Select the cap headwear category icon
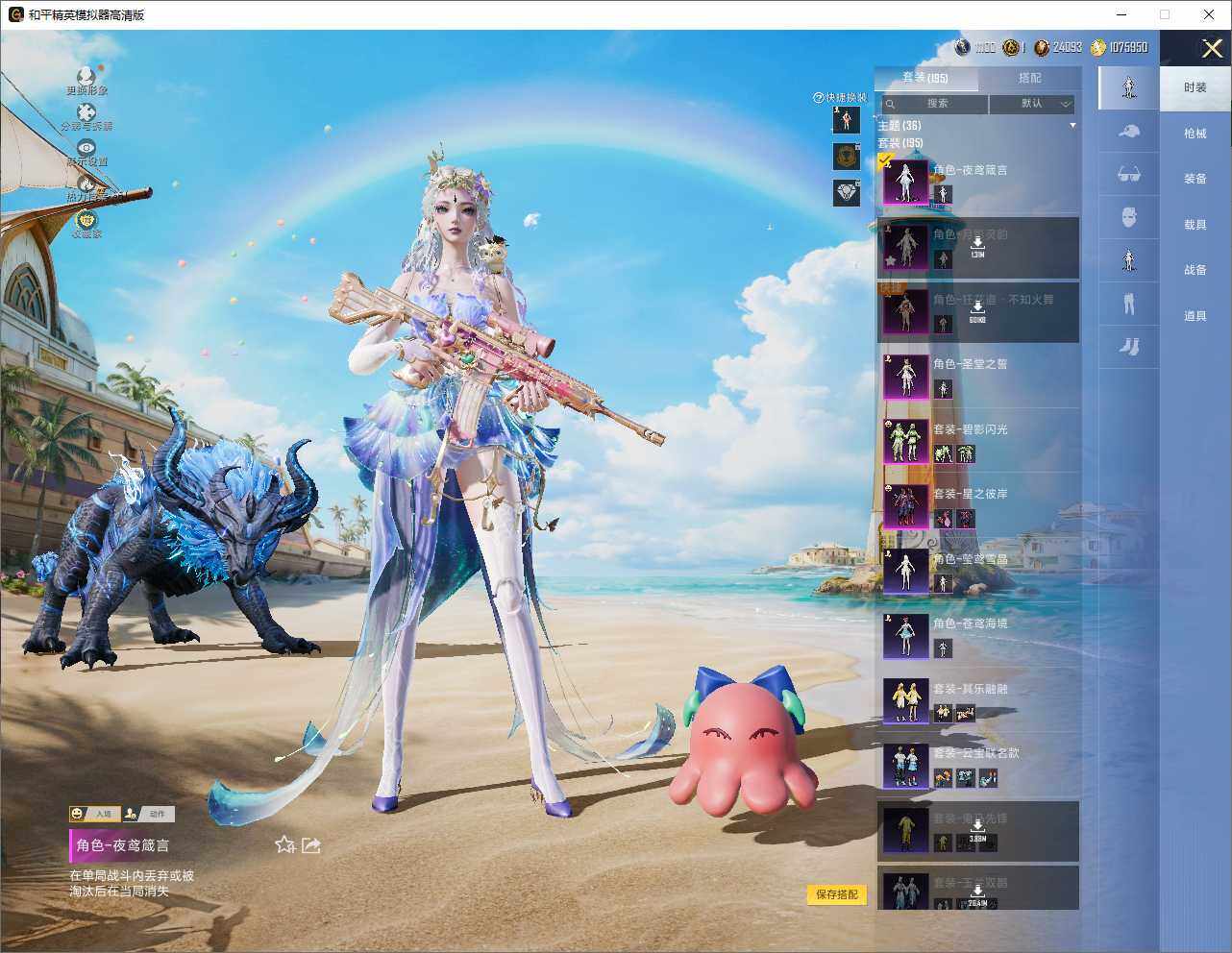The image size is (1232, 953). click(1129, 131)
